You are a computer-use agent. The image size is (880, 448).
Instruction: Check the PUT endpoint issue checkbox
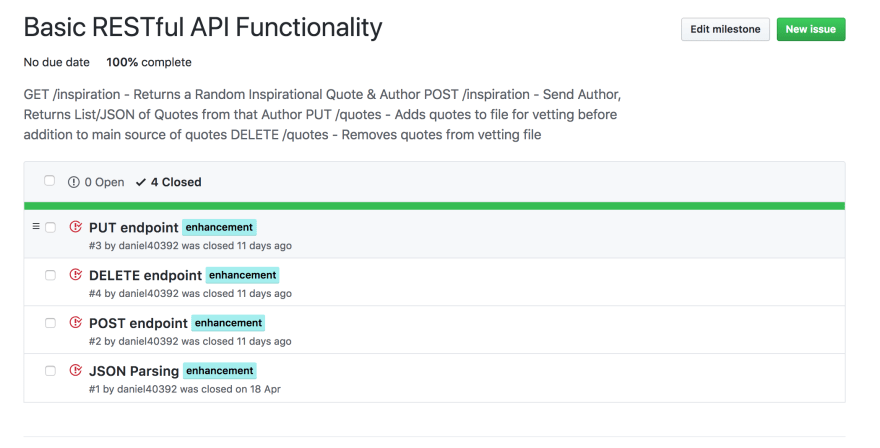click(51, 227)
